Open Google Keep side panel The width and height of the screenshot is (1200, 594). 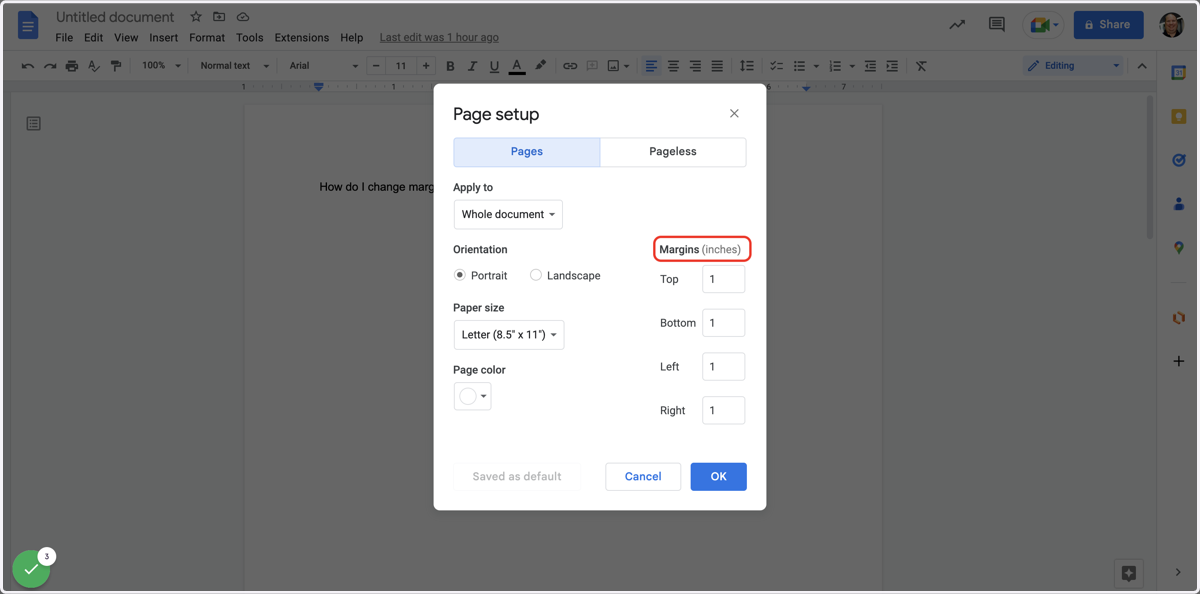[x=1179, y=117]
